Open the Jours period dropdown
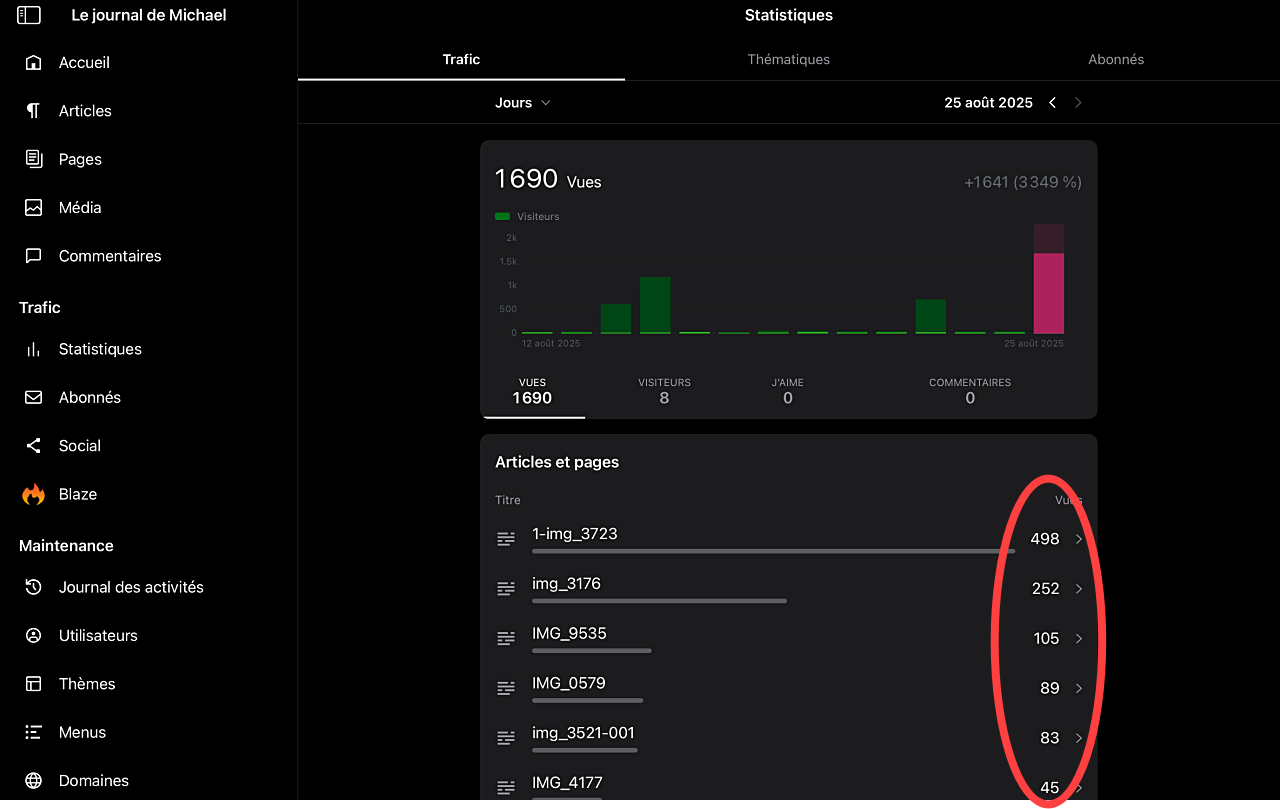This screenshot has height=809, width=1280. click(523, 103)
